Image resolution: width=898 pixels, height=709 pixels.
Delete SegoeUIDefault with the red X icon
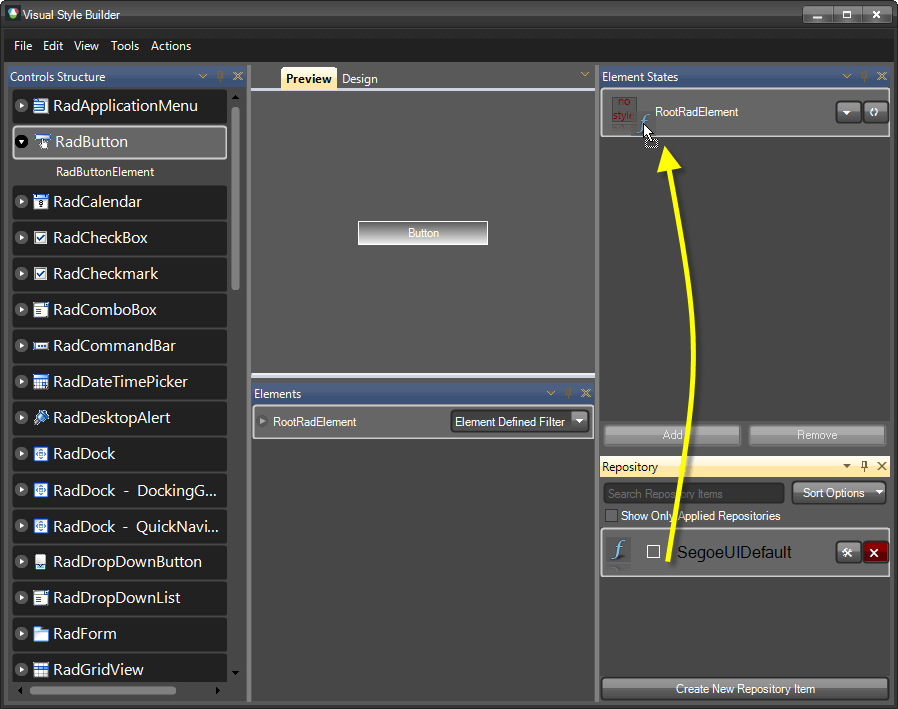pos(875,553)
